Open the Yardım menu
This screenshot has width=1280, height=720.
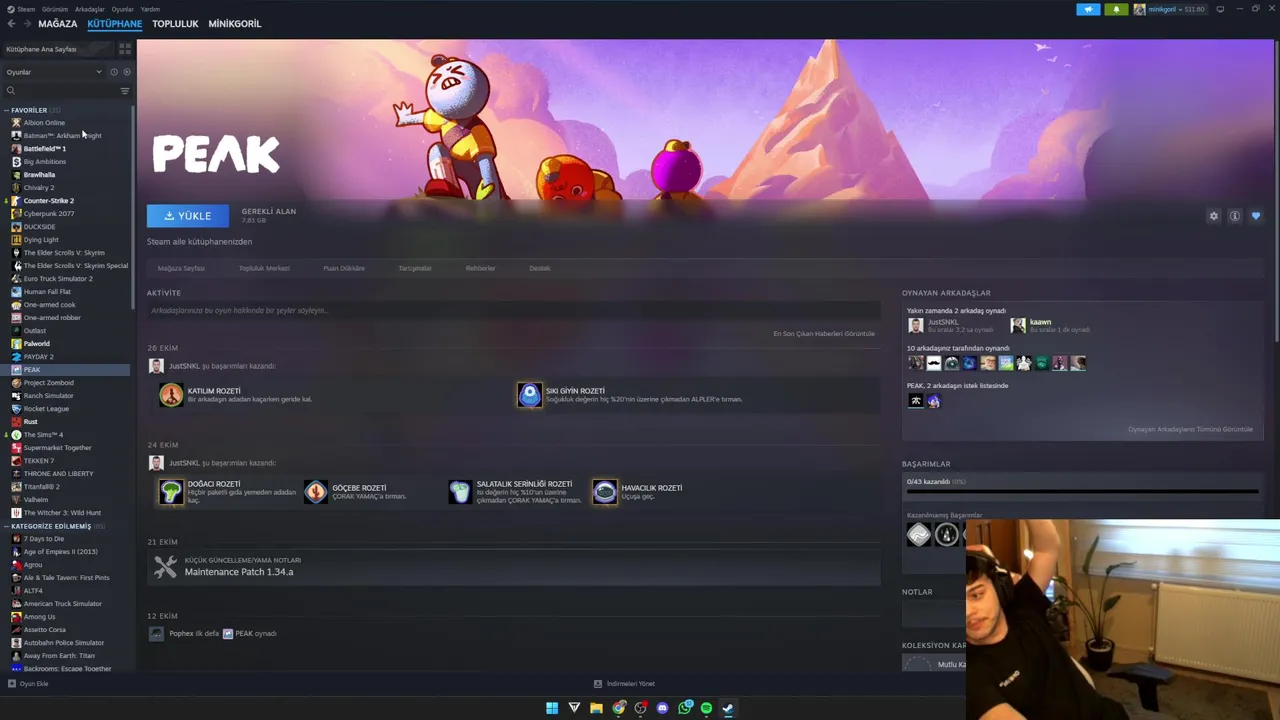(x=150, y=9)
